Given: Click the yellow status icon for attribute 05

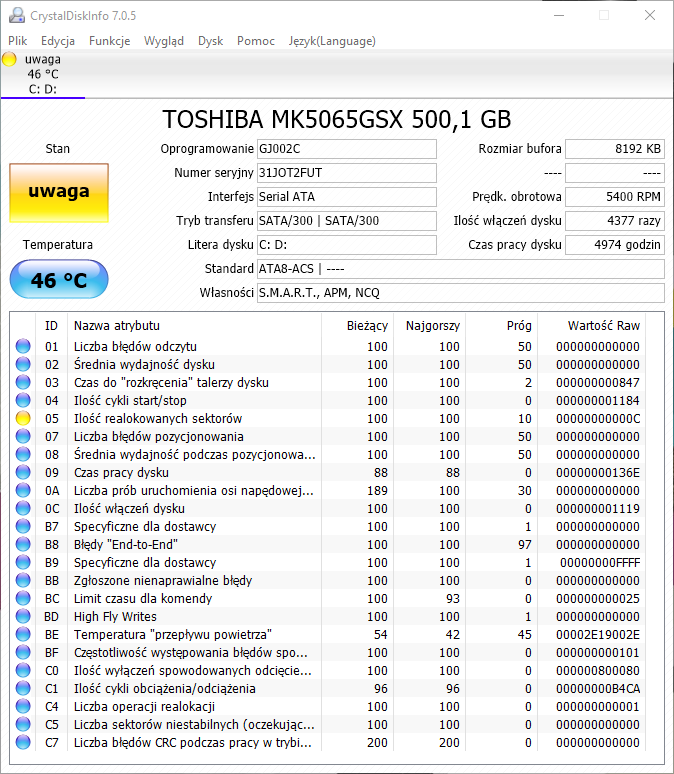Looking at the screenshot, I should [23, 418].
